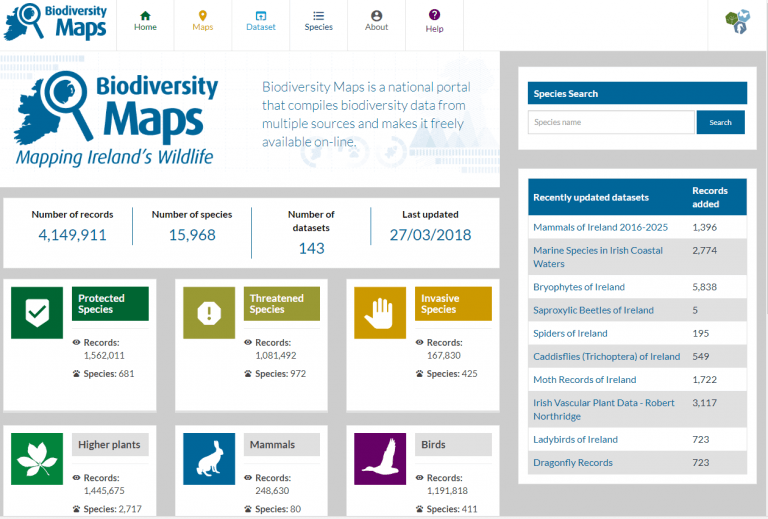This screenshot has width=768, height=519.
Task: Open Irish Vascular Plant Data - Robert Northridge
Action: point(603,409)
